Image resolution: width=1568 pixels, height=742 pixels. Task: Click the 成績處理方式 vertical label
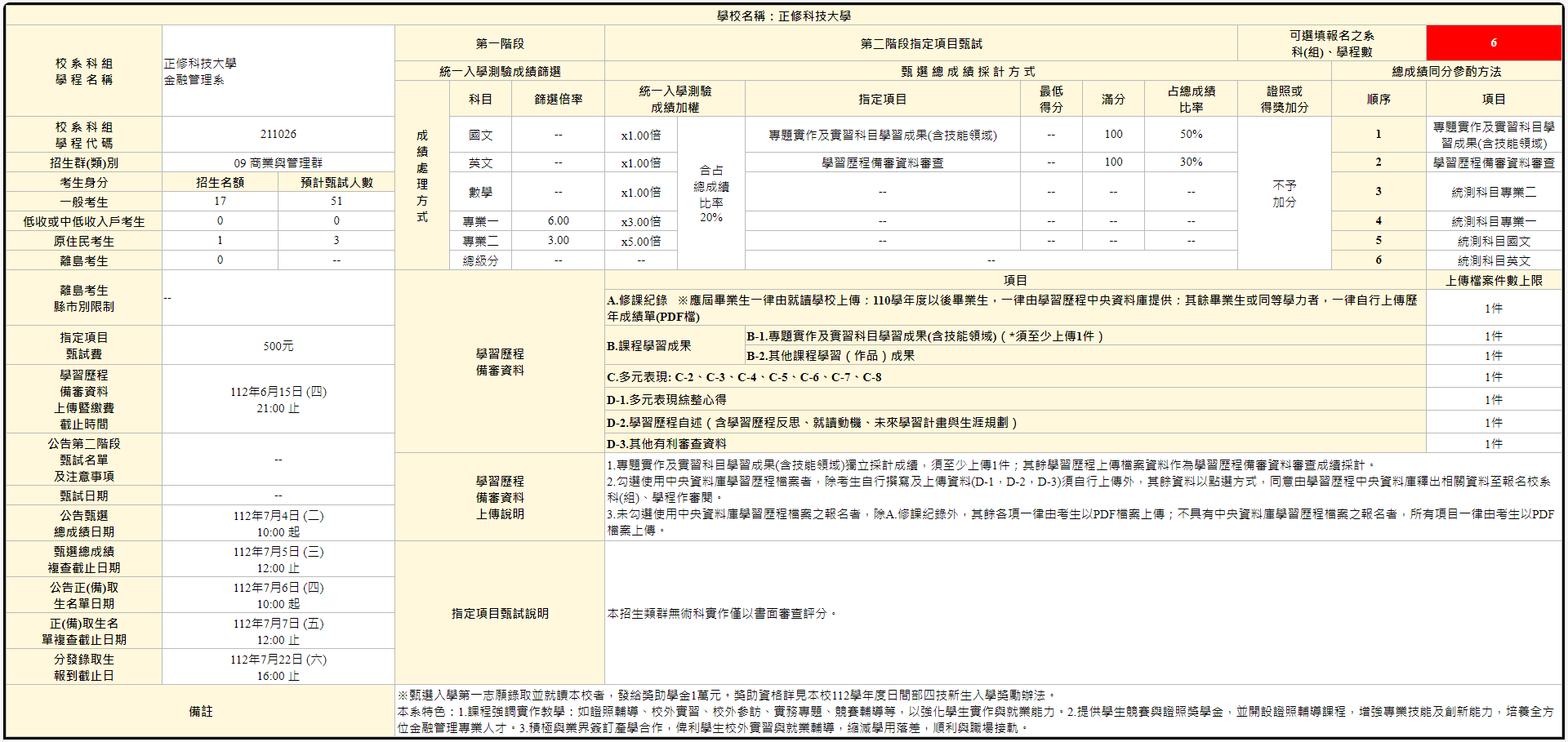point(421,176)
